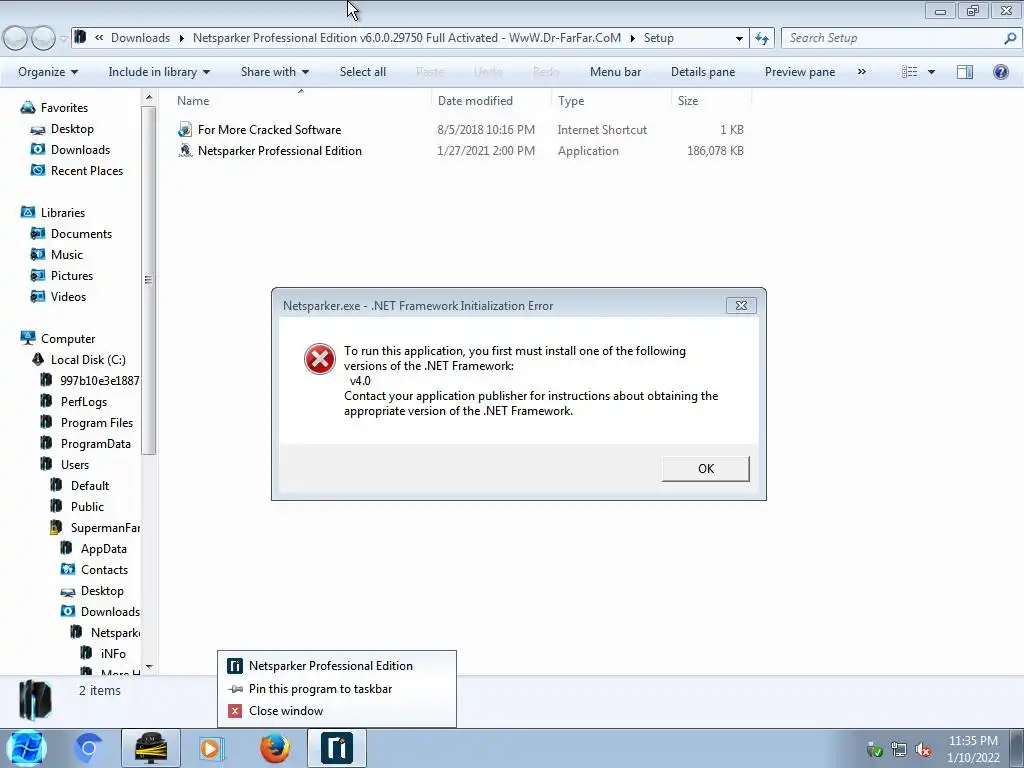The image size is (1024, 768).
Task: Close the .NET Framework error dialog
Action: point(741,306)
